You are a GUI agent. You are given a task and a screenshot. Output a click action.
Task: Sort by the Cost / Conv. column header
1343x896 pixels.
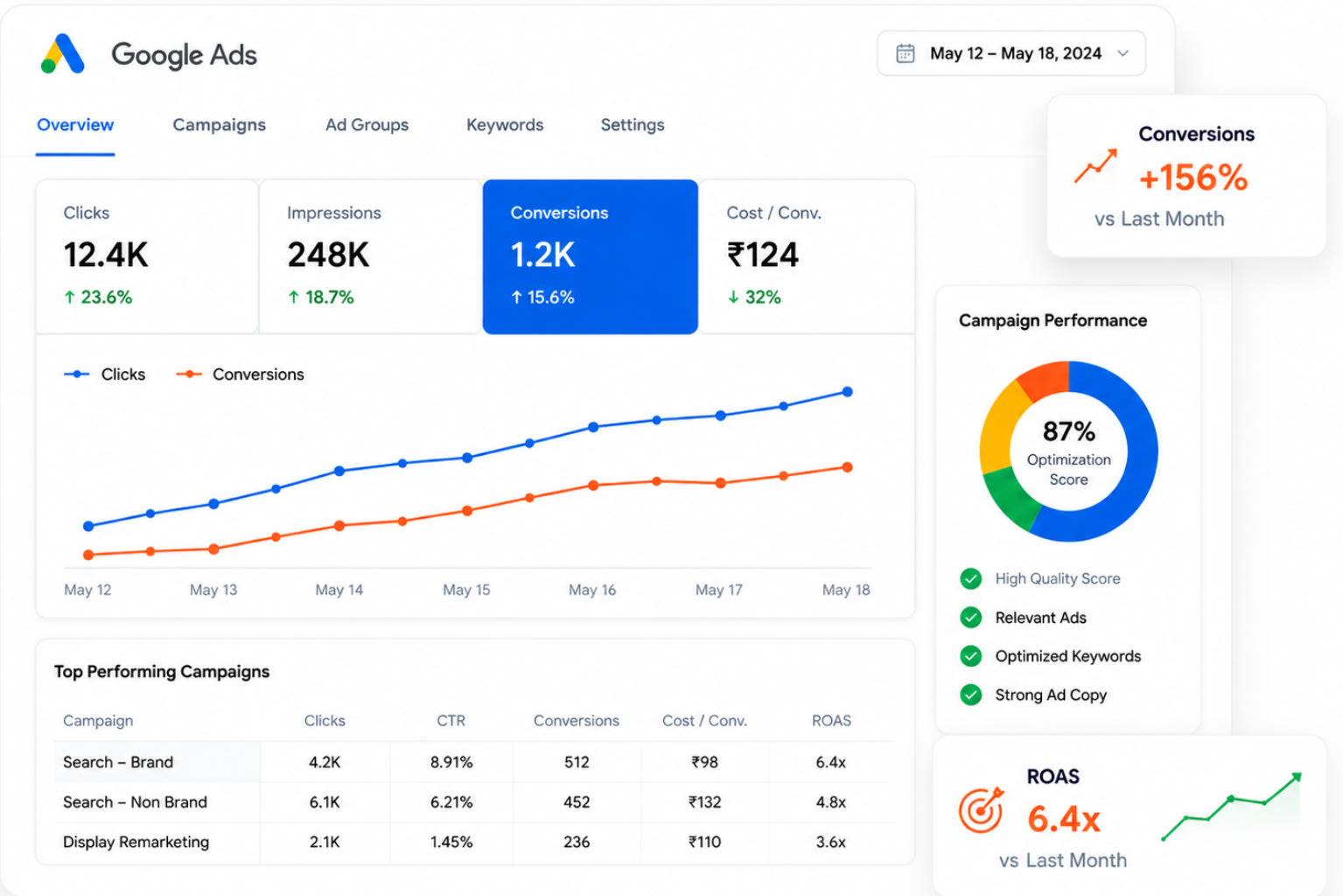tap(704, 721)
